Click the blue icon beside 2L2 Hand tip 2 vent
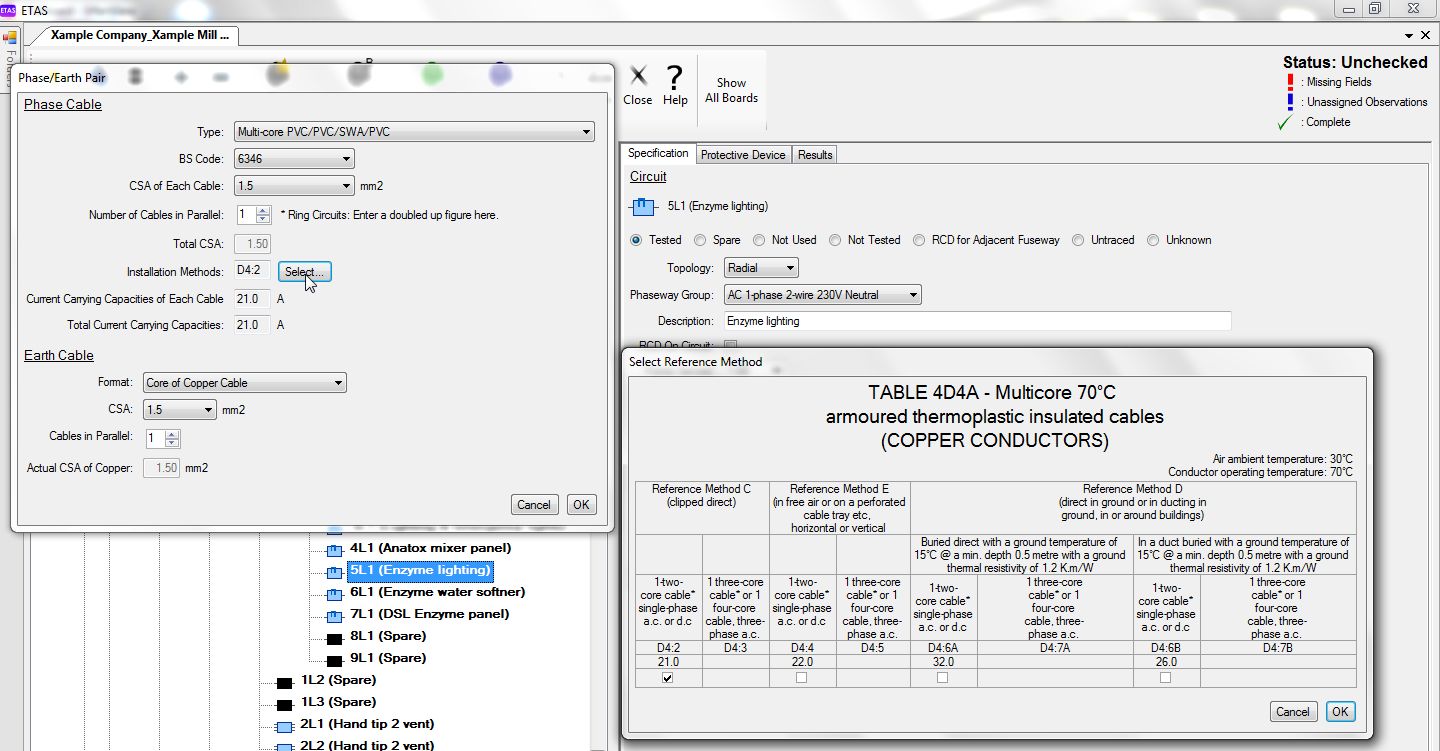 pos(285,746)
